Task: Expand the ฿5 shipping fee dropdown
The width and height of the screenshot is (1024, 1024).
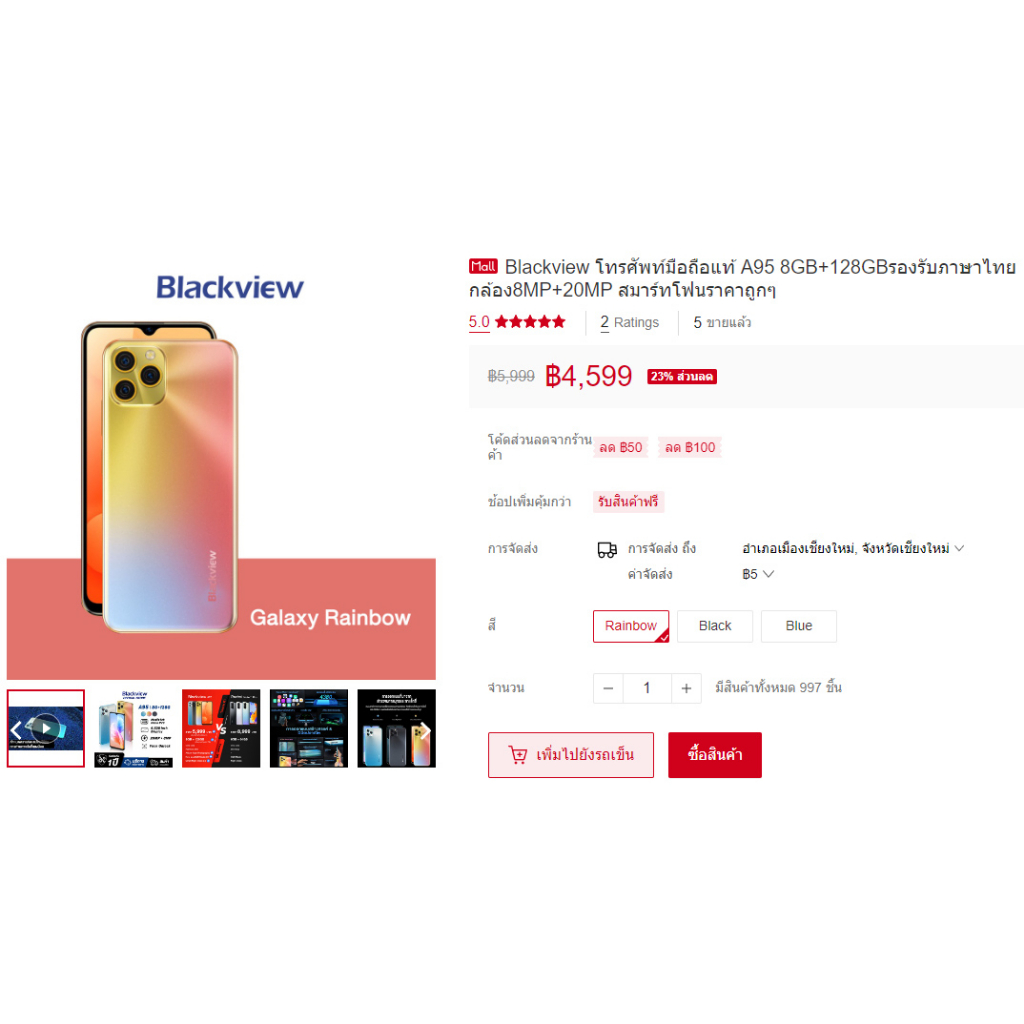Action: (758, 575)
